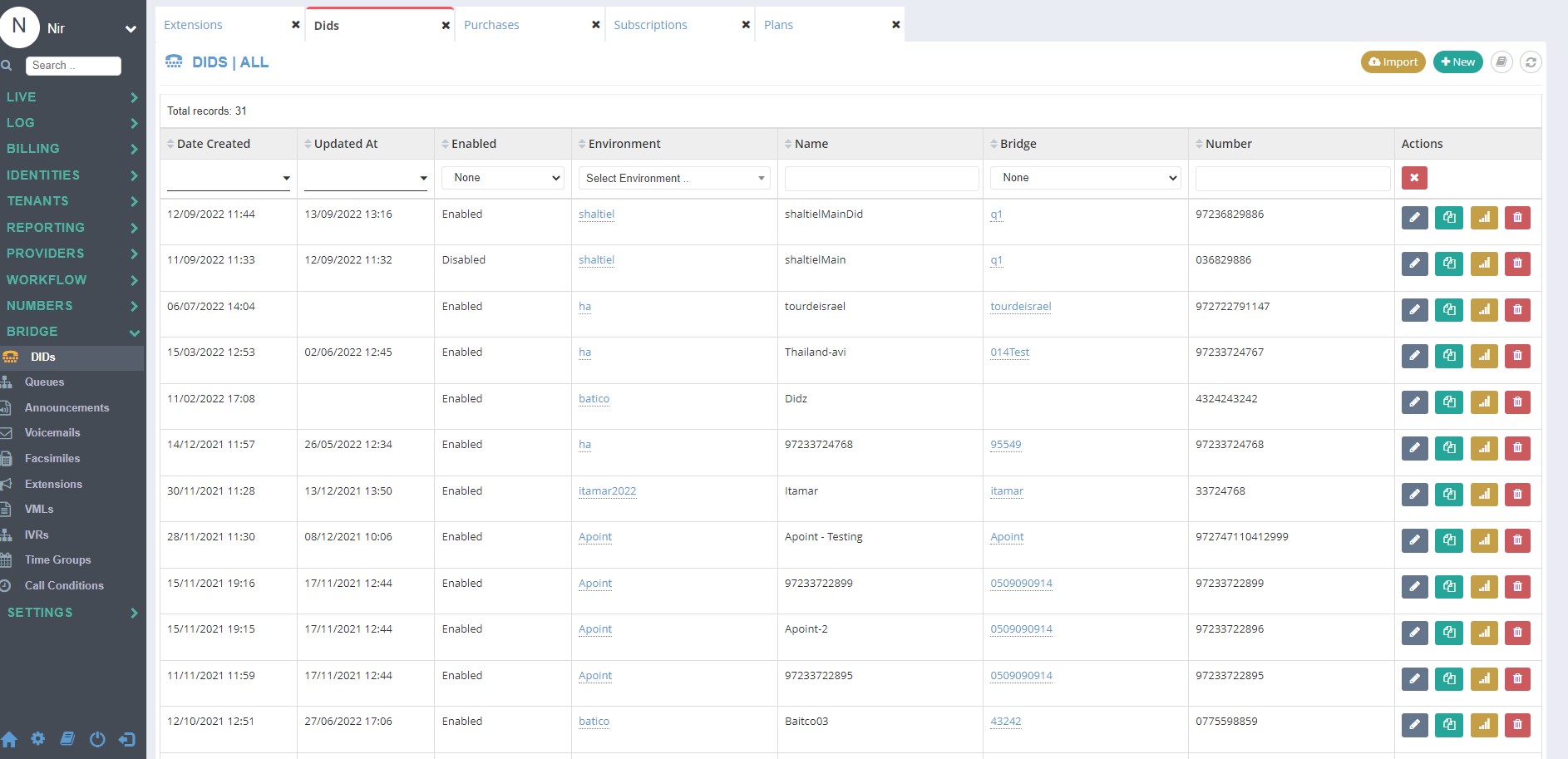Sort by Name column header
This screenshot has height=759, width=1568.
811,144
